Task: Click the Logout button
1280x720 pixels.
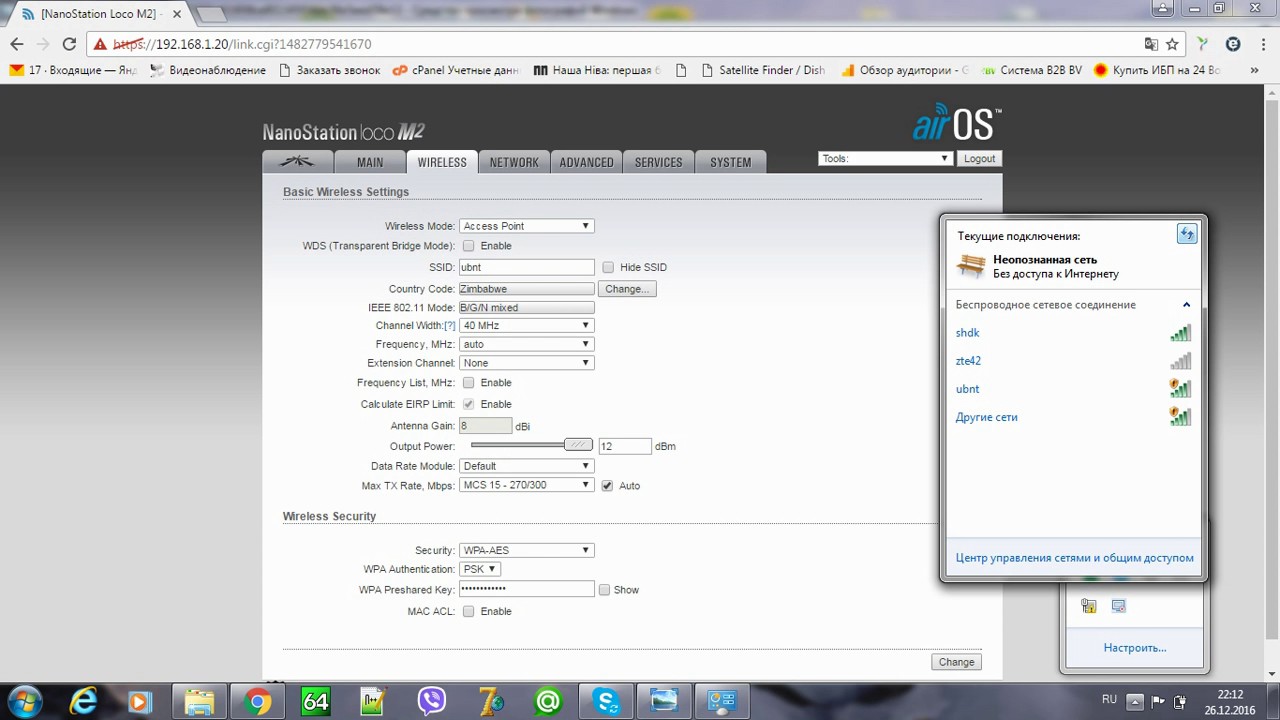Action: click(980, 159)
